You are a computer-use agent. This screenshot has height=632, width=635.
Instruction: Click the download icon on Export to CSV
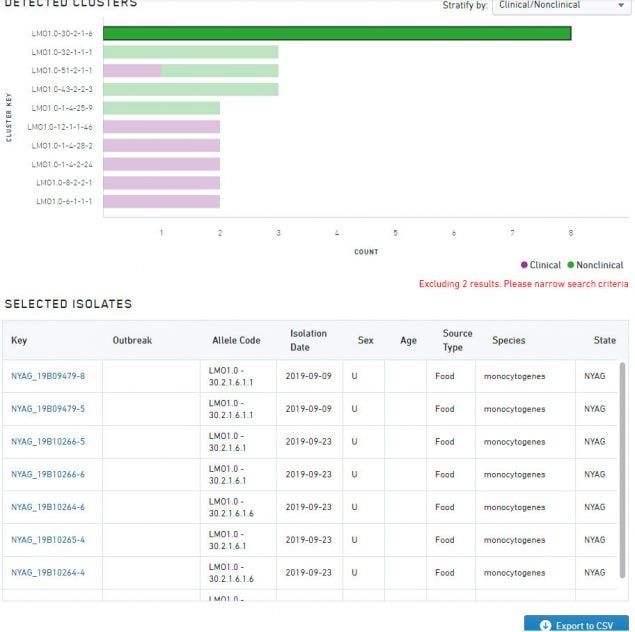click(x=545, y=626)
